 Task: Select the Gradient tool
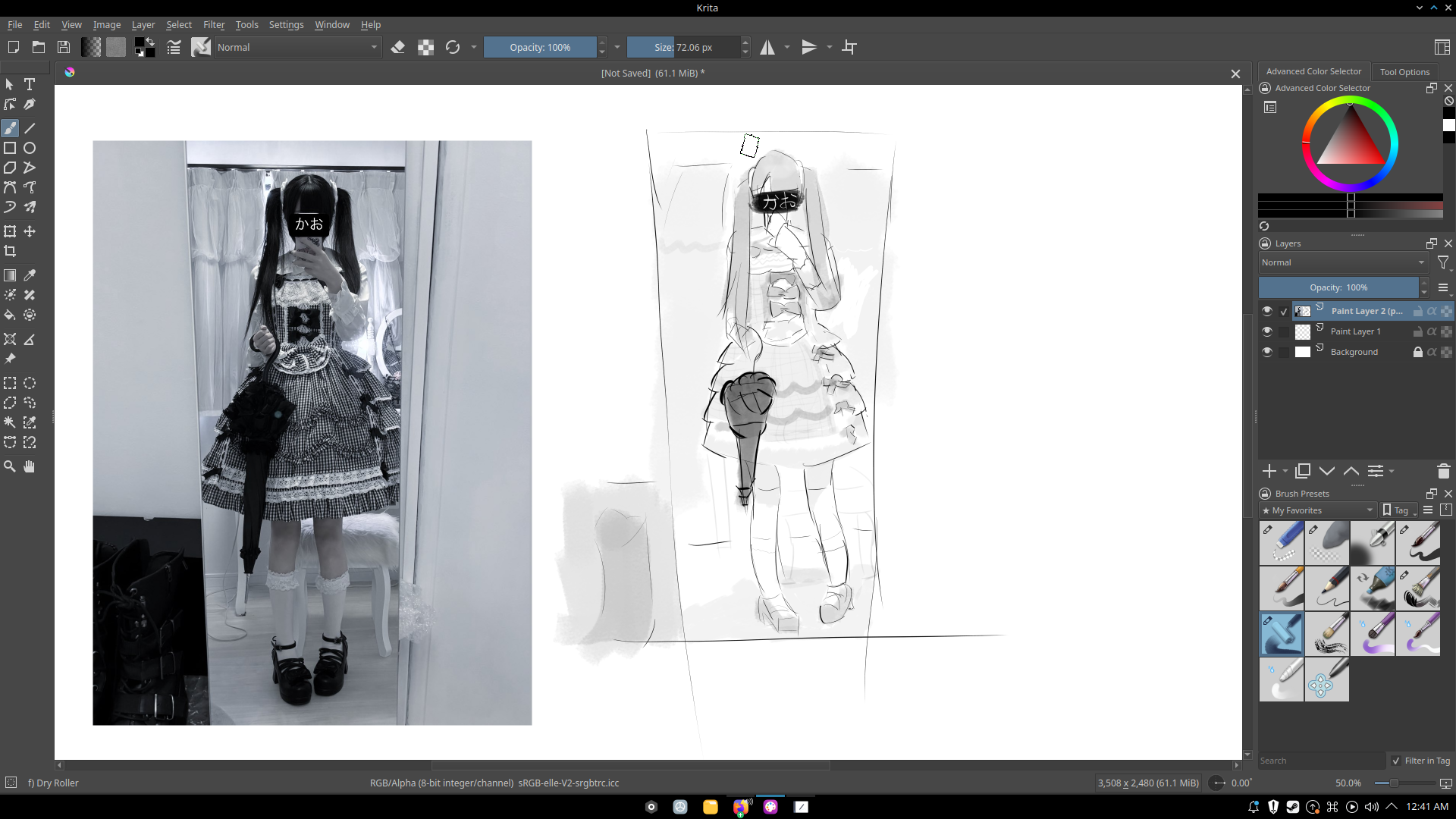point(10,275)
